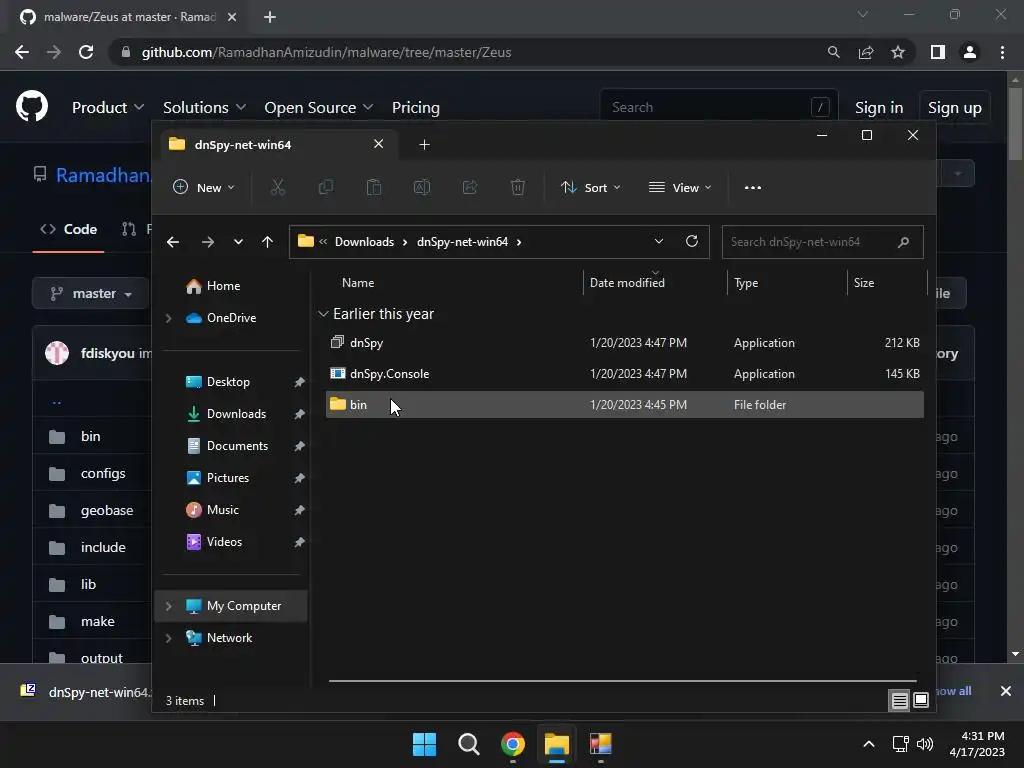The width and height of the screenshot is (1024, 768).
Task: Open the See more three-dots menu
Action: coord(753,187)
